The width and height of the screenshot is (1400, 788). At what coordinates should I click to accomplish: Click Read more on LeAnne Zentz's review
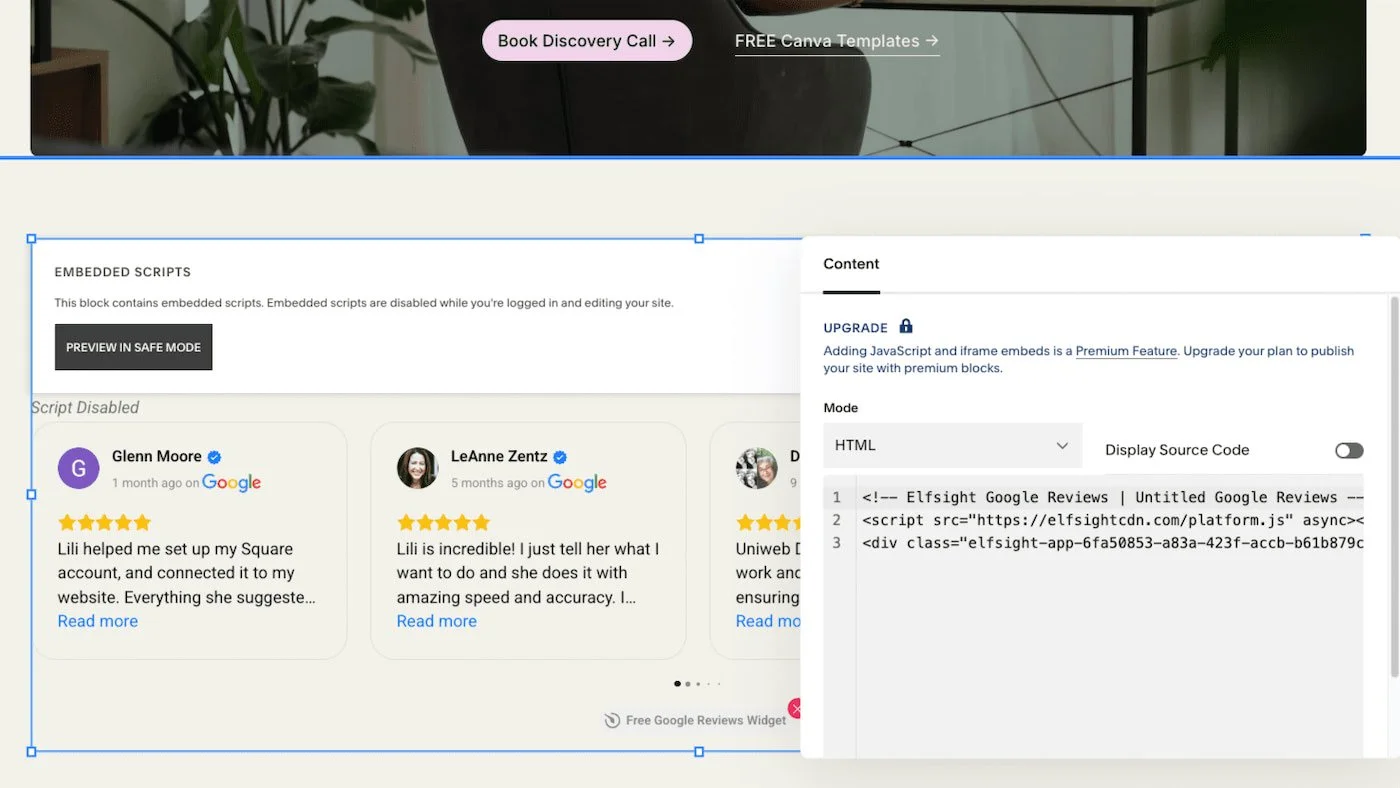pyautogui.click(x=437, y=621)
